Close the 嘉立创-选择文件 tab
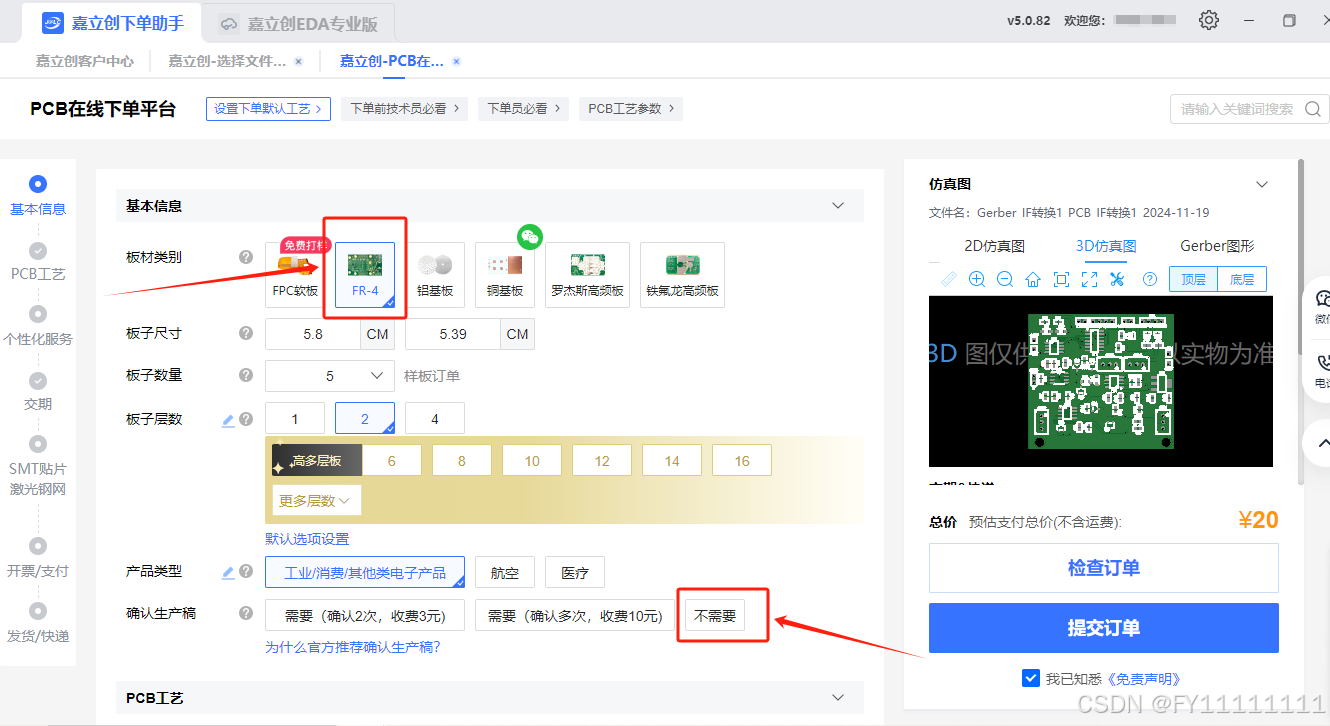The image size is (1330, 726). (x=298, y=61)
